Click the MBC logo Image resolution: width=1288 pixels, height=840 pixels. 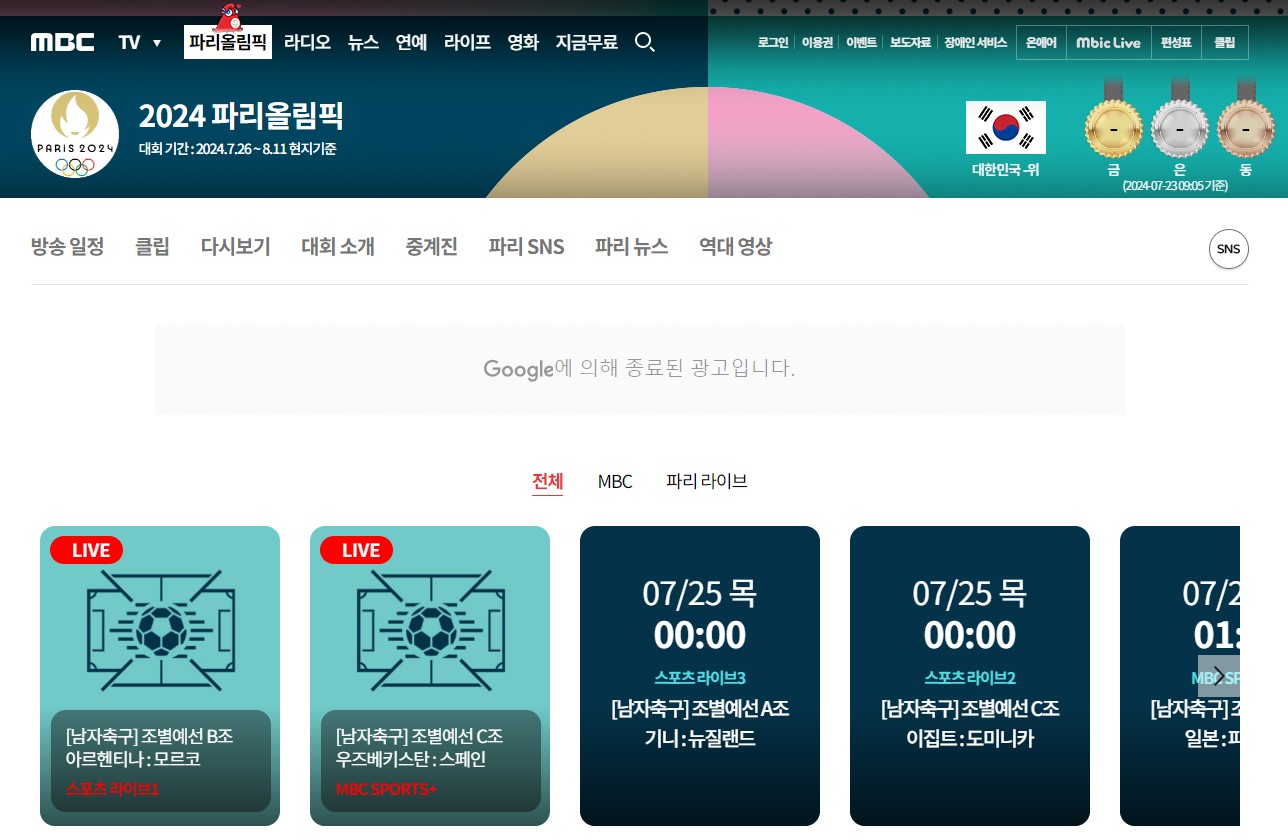tap(62, 41)
